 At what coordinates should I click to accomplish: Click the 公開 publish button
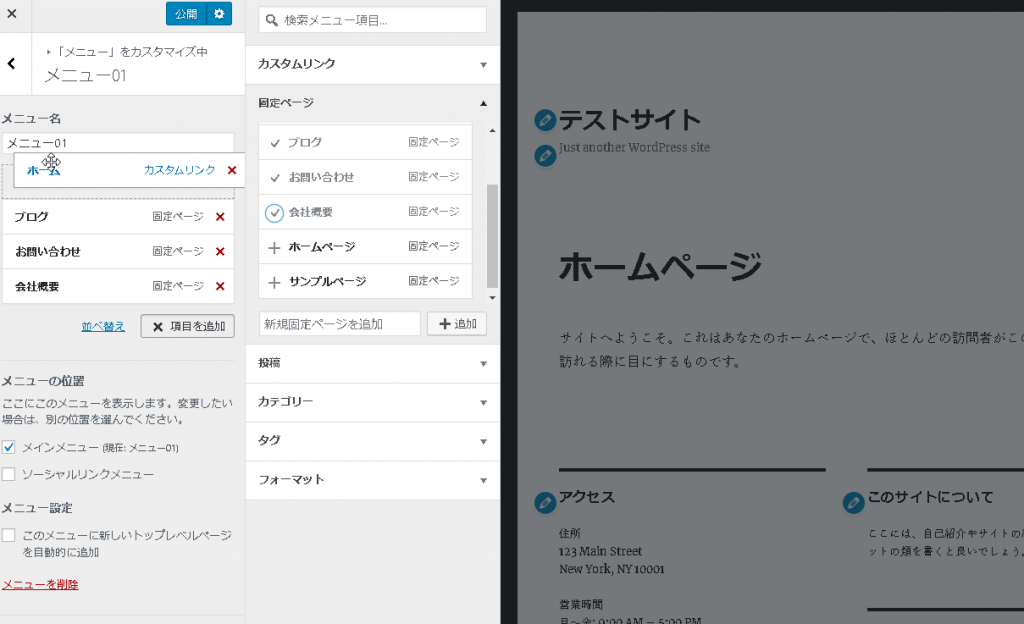tap(186, 14)
